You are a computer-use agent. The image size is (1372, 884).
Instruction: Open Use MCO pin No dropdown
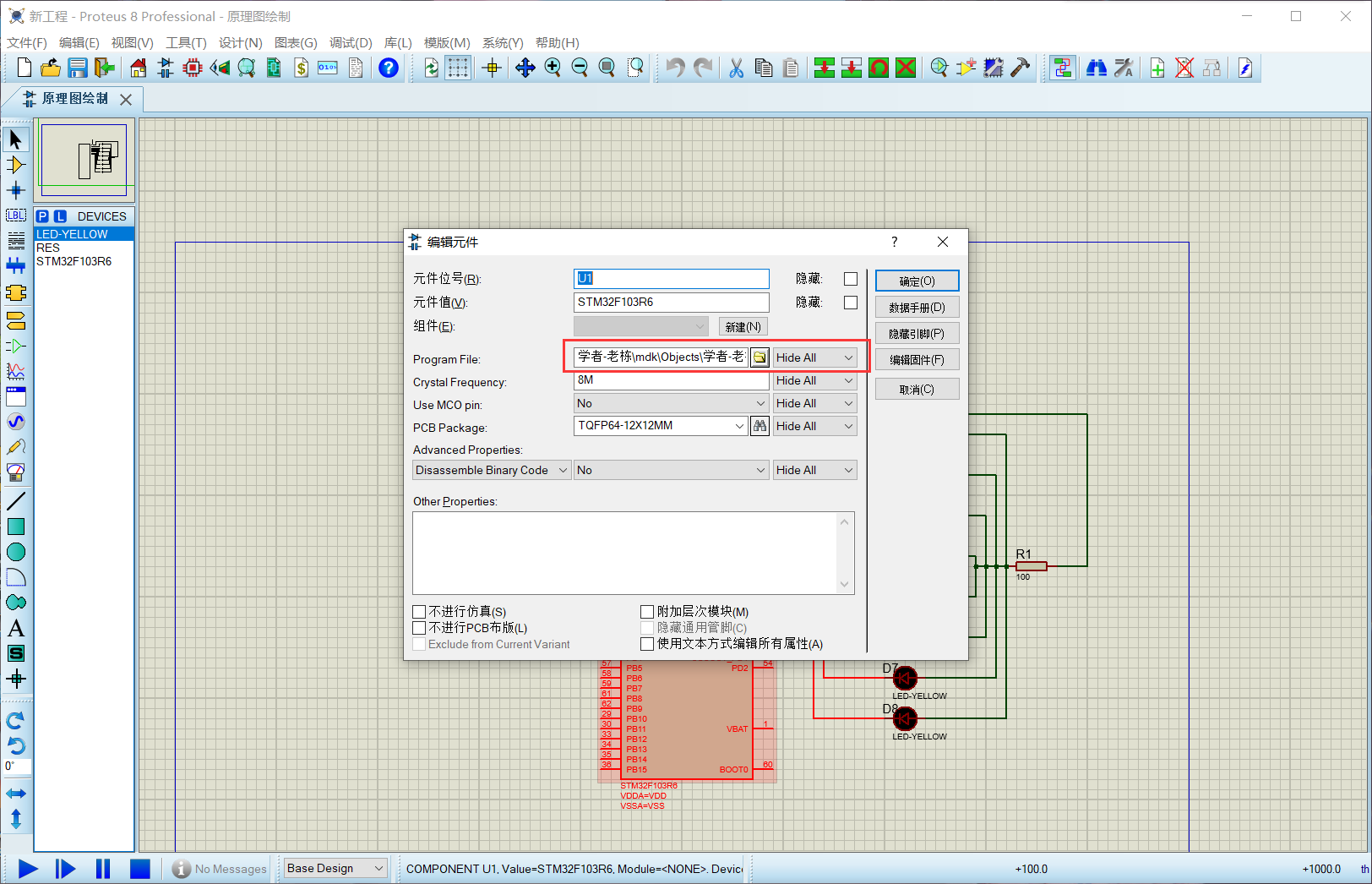coord(671,403)
